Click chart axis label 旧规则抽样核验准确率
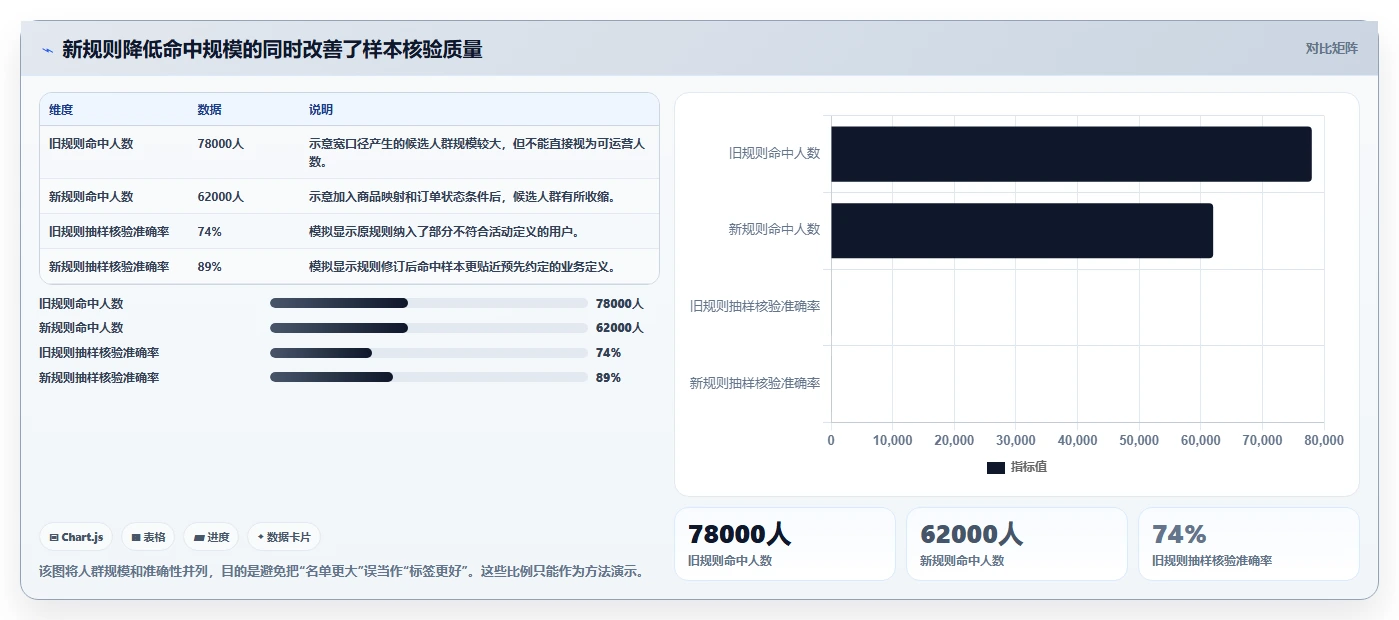 [x=755, y=306]
